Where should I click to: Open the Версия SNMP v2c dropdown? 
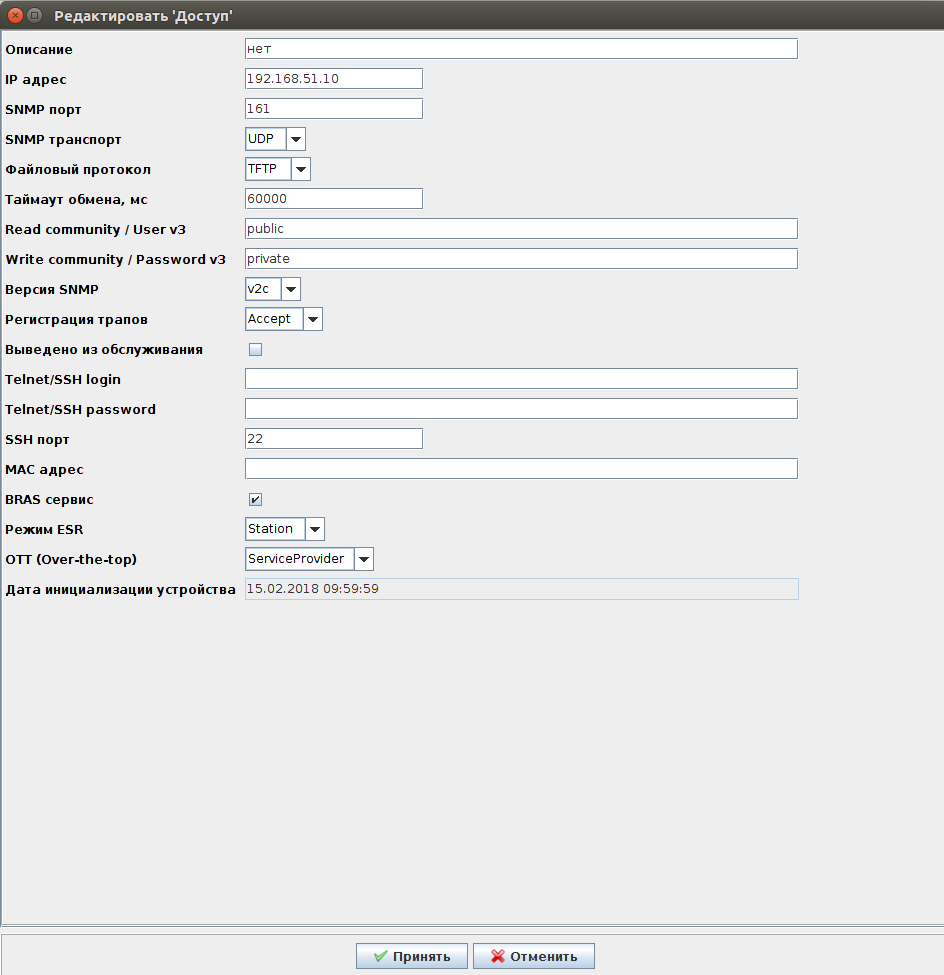click(273, 289)
